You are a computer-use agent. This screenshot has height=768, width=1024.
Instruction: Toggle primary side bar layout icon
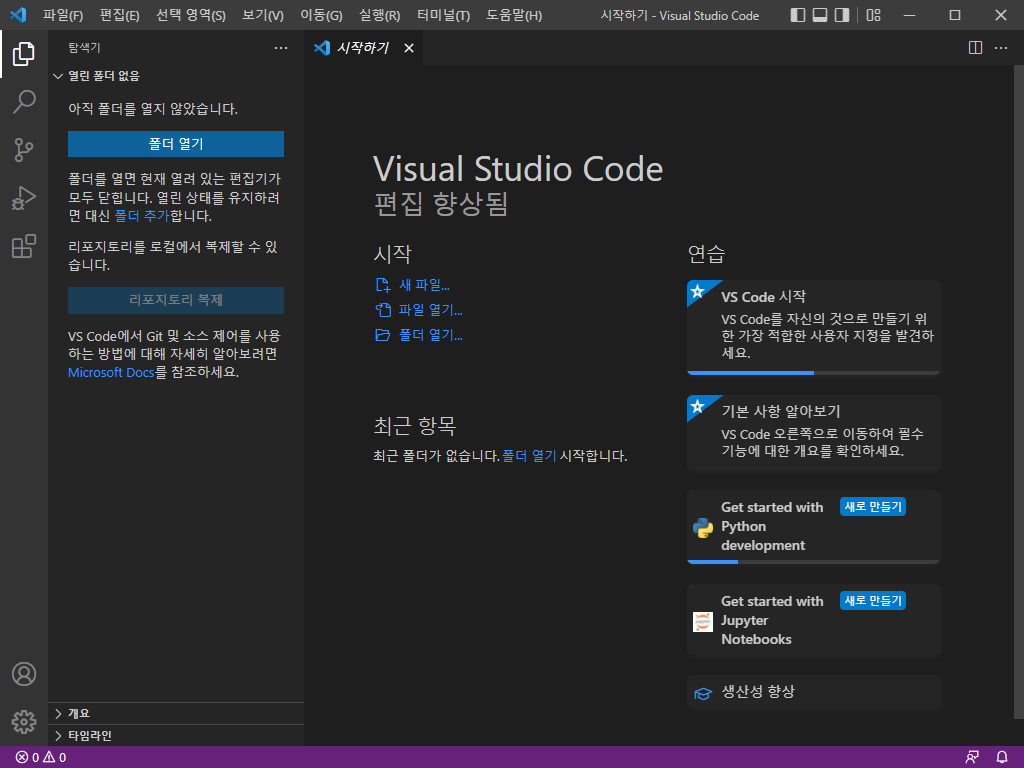(x=797, y=15)
